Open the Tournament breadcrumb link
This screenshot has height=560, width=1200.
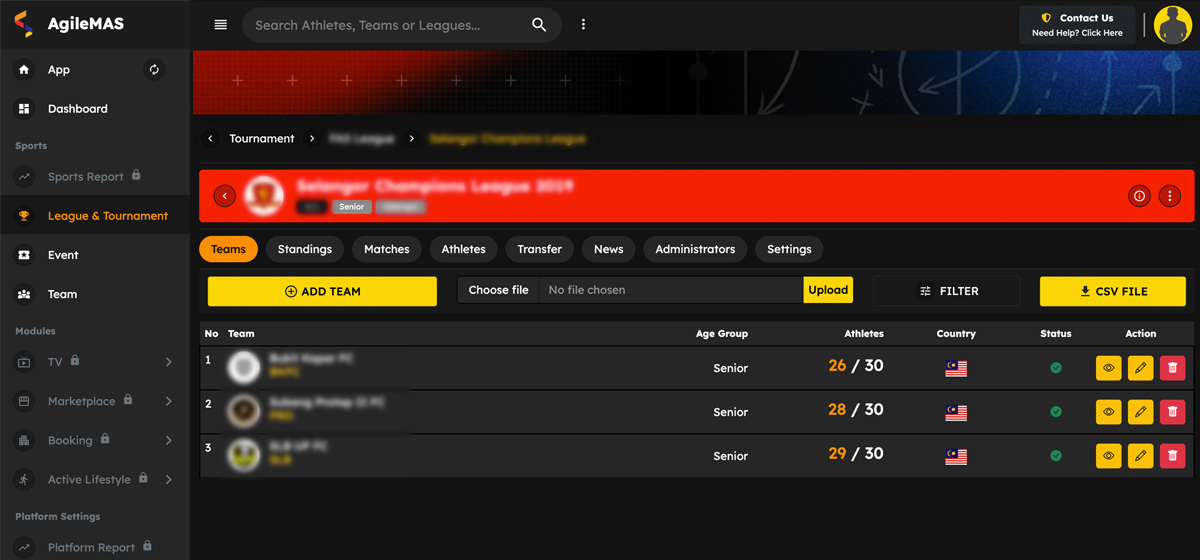262,139
